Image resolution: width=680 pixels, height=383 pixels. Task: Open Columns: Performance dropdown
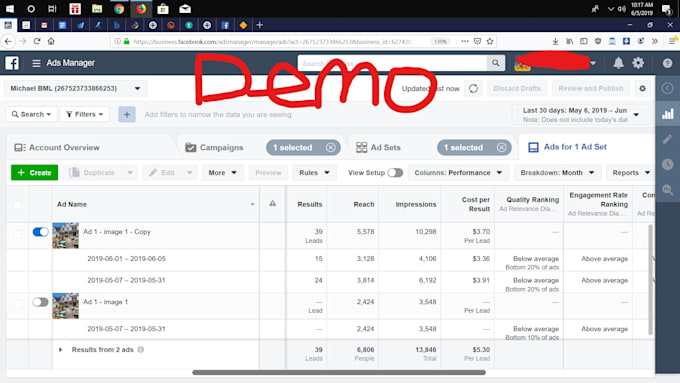pyautogui.click(x=458, y=173)
